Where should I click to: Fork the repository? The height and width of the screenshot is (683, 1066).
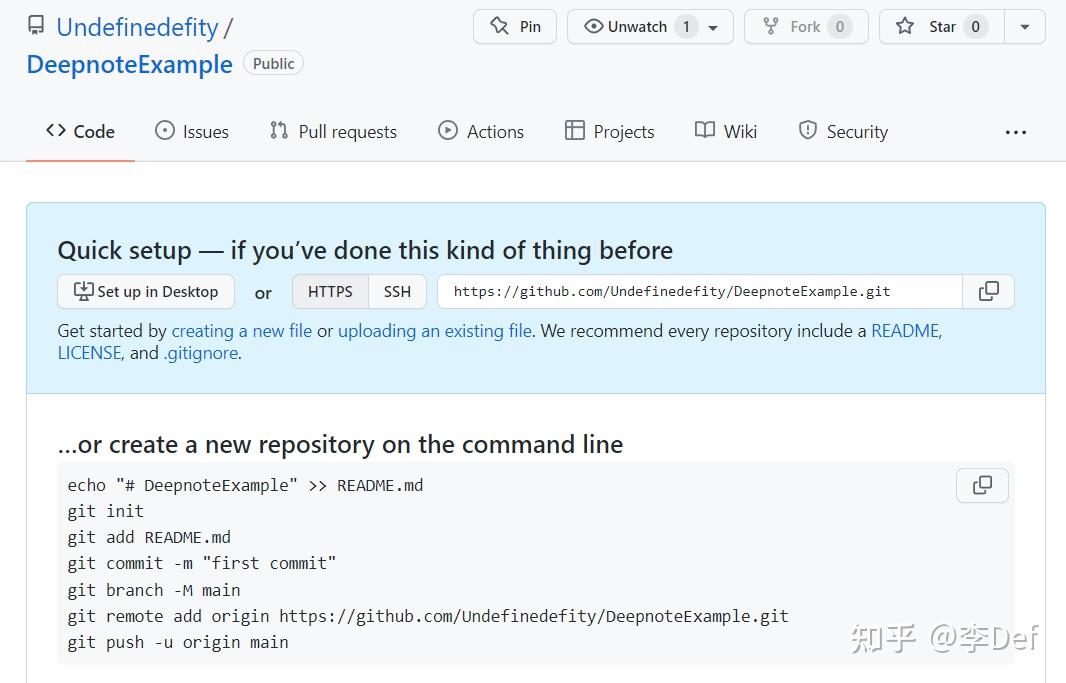(x=805, y=26)
